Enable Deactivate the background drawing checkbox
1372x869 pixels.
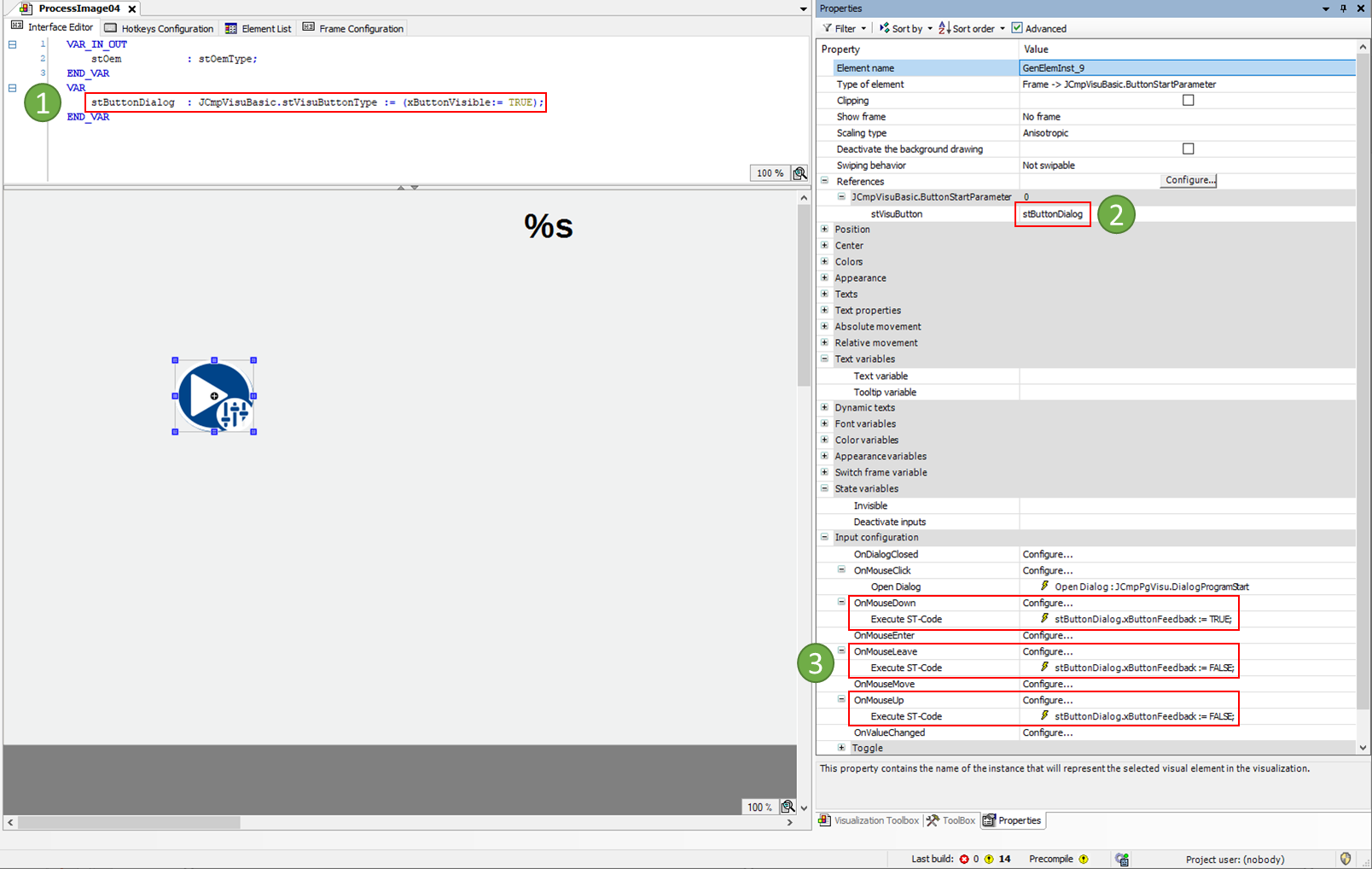[x=1188, y=149]
